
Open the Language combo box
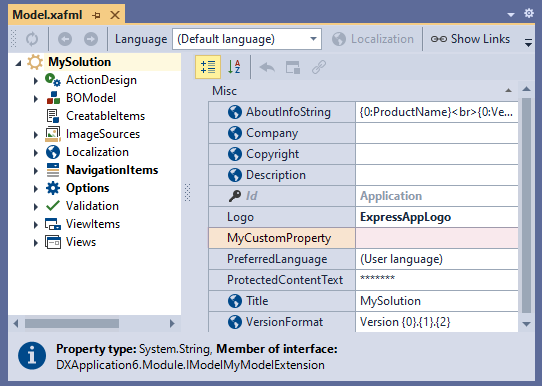[247, 39]
